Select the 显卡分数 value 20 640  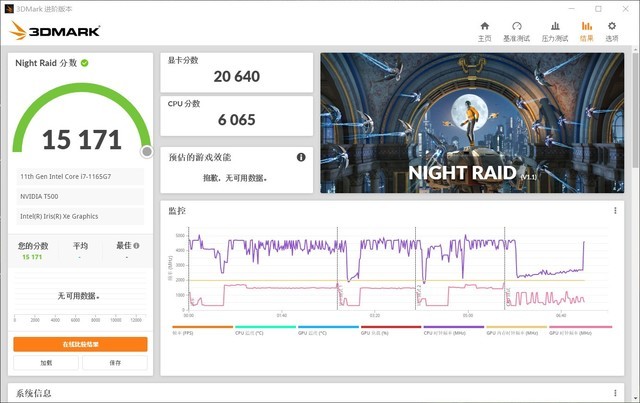pyautogui.click(x=237, y=76)
